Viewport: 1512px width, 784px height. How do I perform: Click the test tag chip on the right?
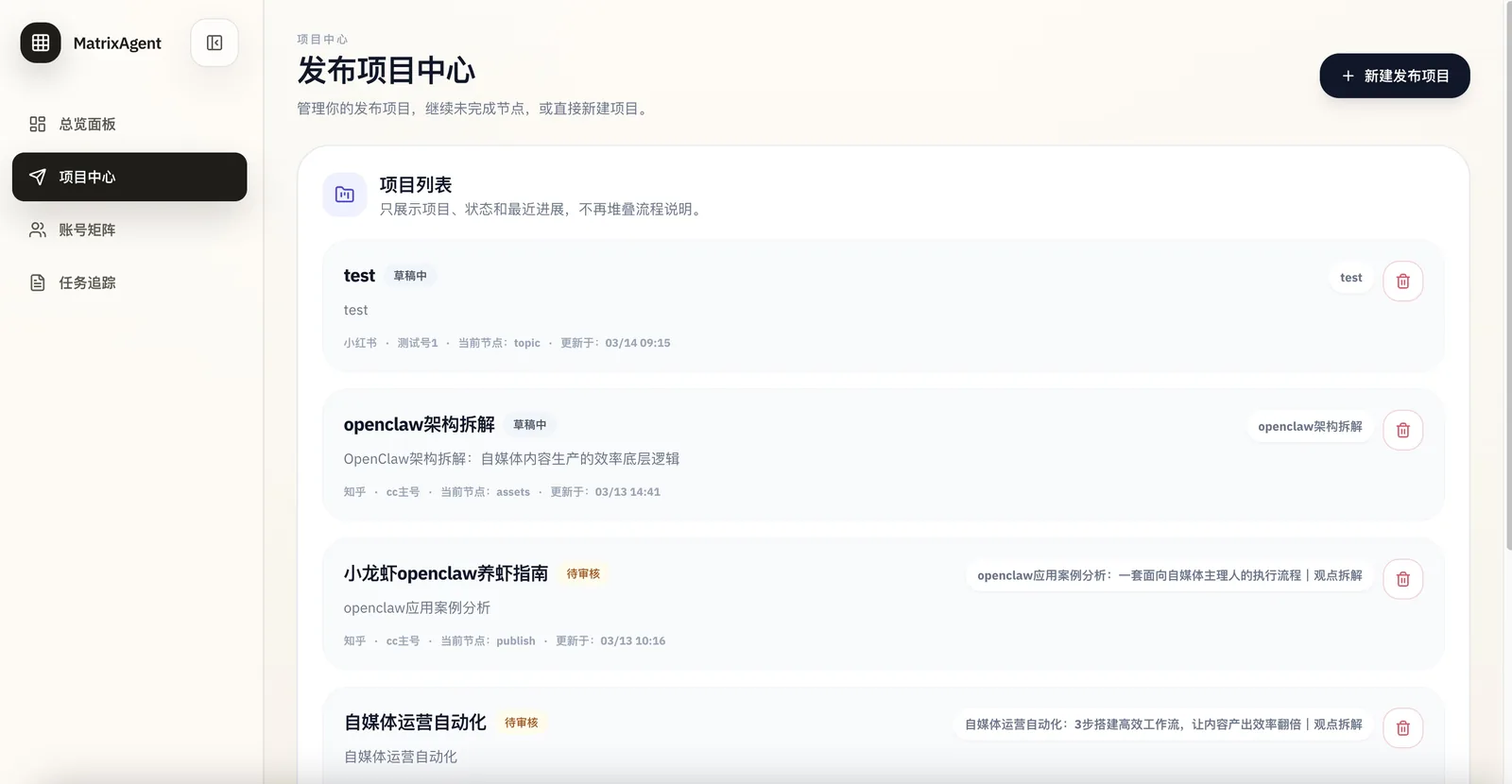(1350, 278)
